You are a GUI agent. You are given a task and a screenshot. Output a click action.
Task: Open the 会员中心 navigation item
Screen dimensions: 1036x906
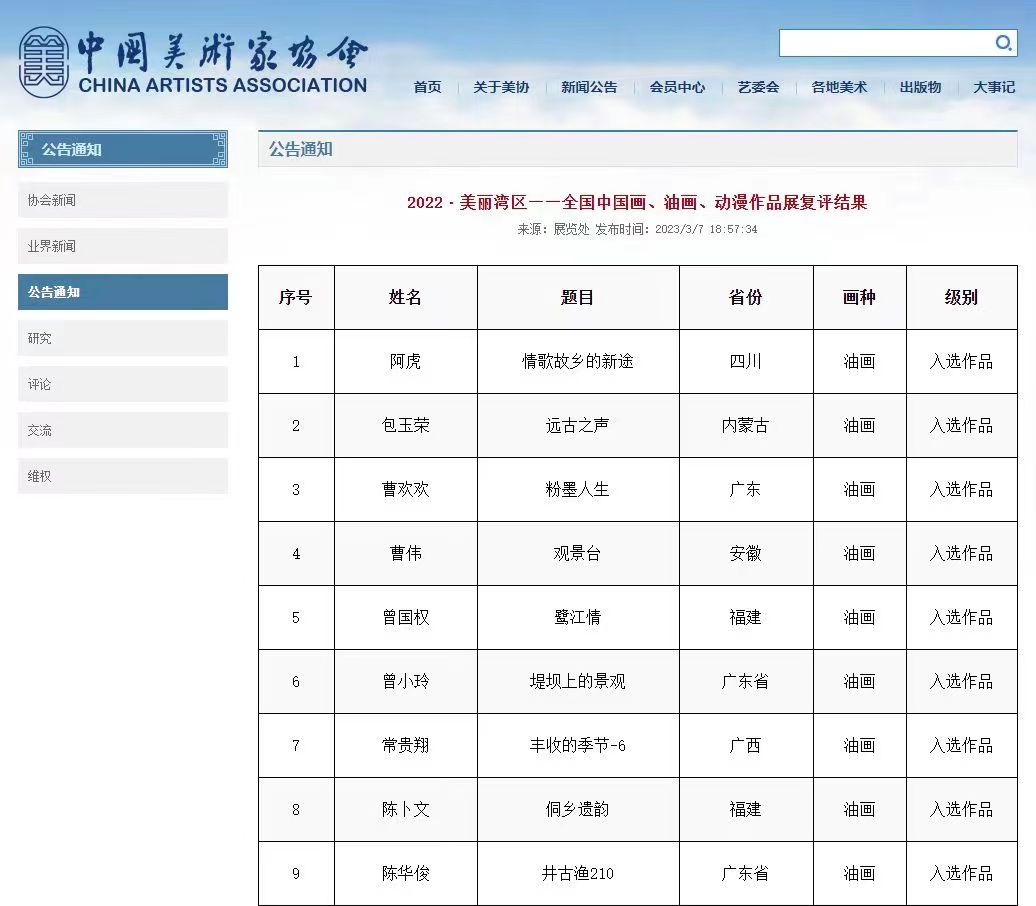click(677, 87)
